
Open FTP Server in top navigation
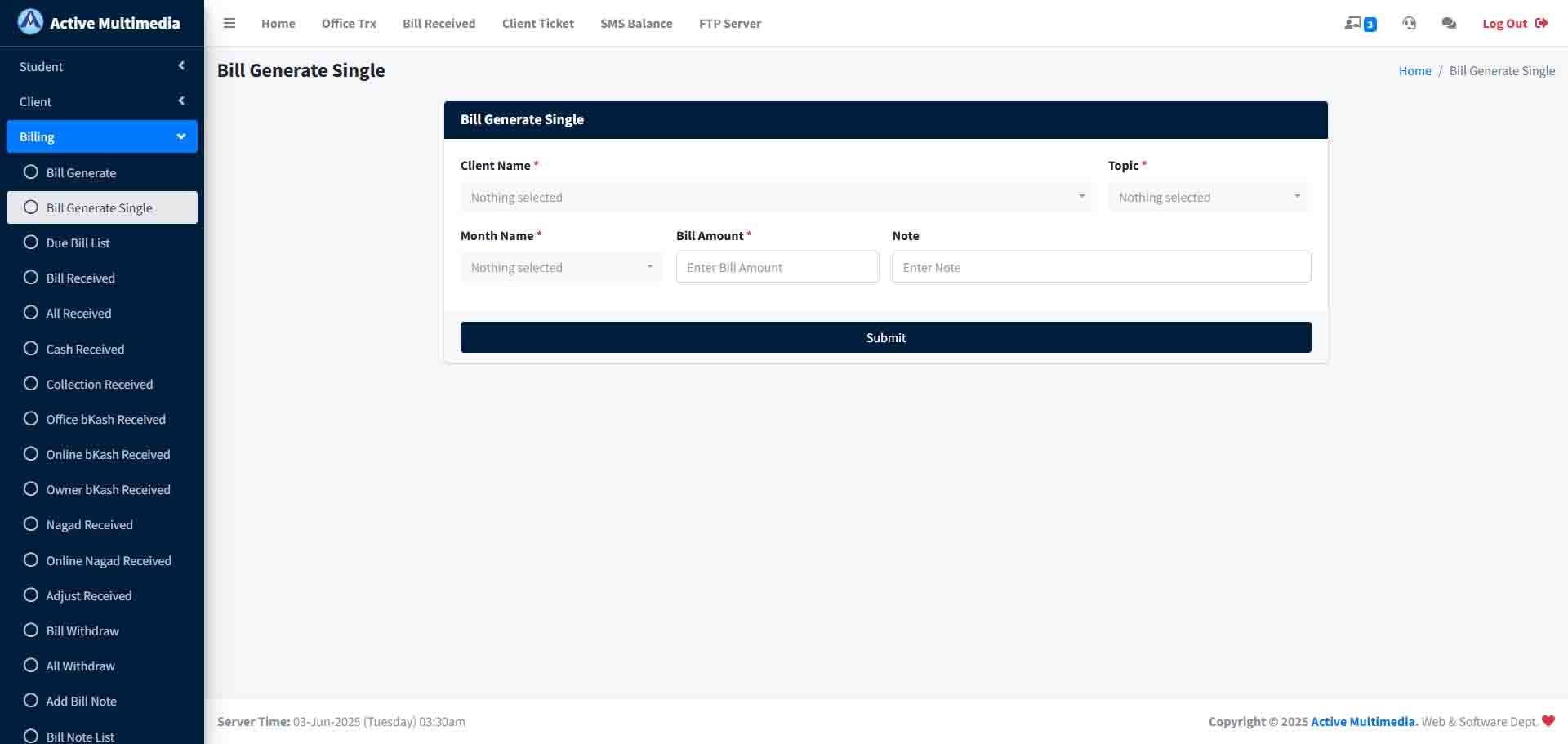[730, 23]
